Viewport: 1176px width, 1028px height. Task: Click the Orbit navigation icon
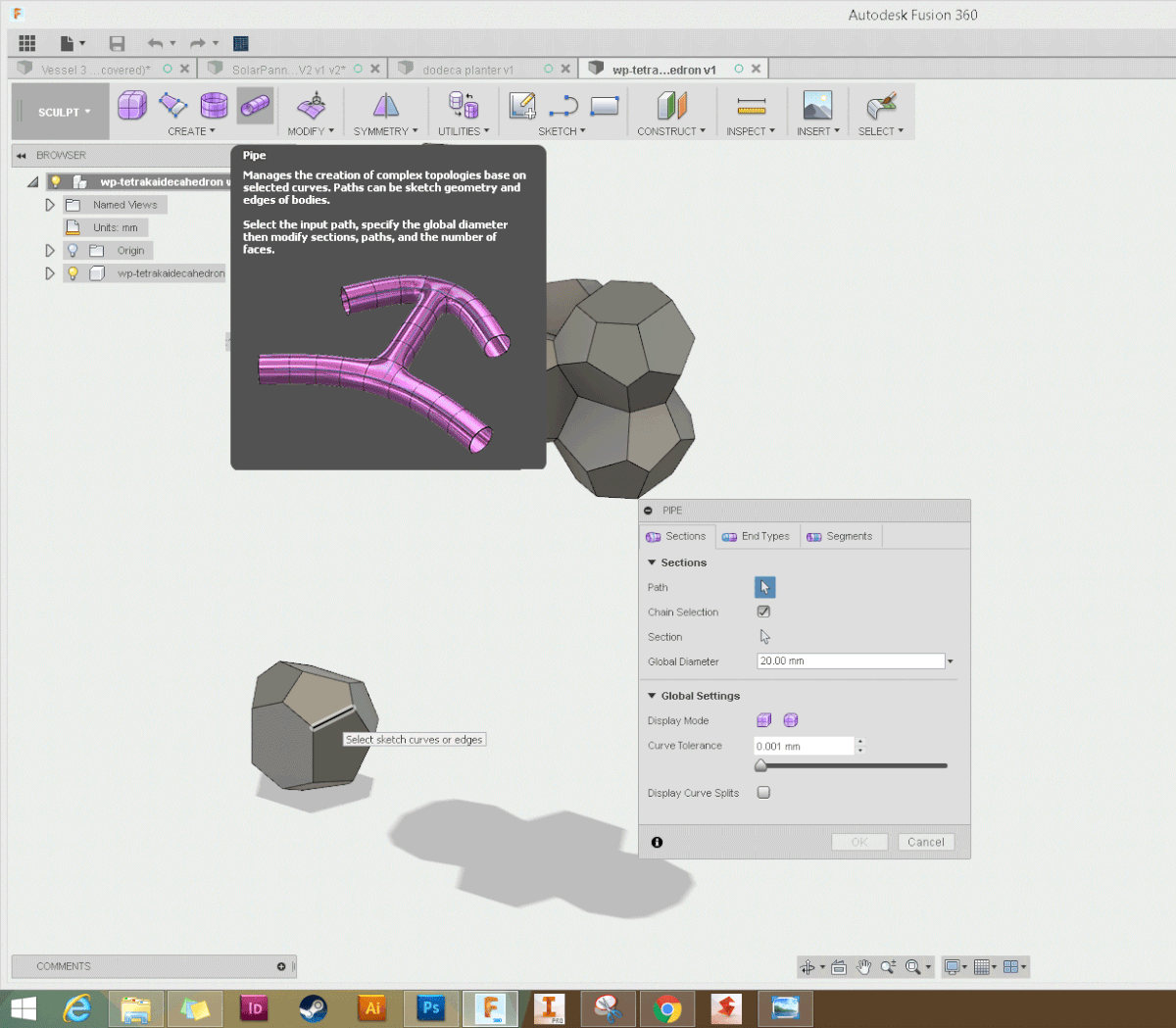[808, 967]
